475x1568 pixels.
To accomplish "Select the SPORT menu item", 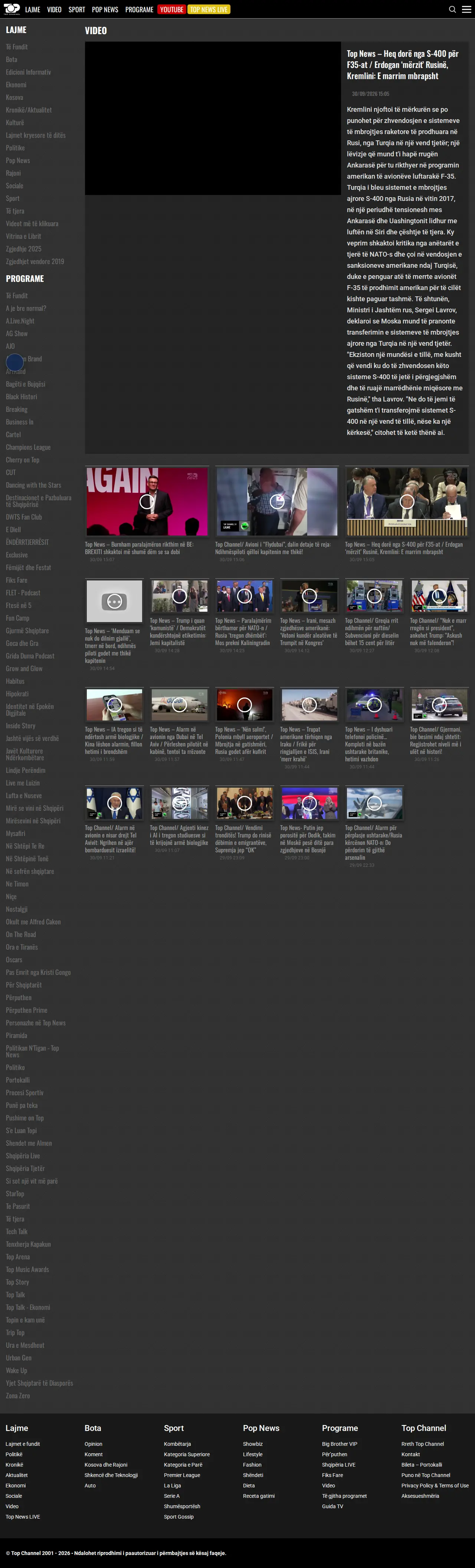I will [77, 9].
